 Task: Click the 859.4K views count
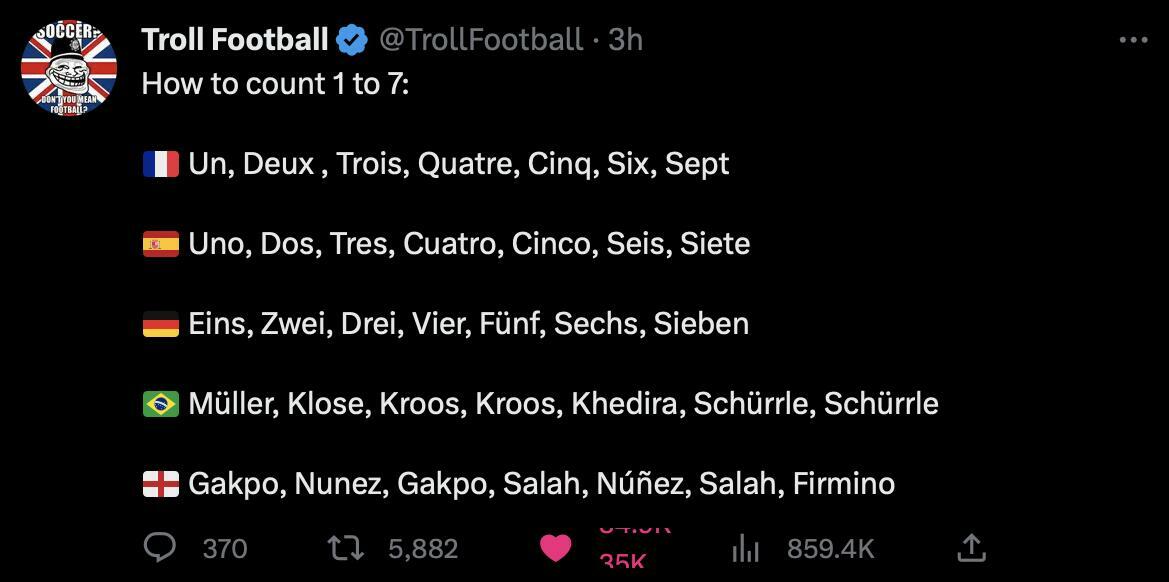click(x=830, y=548)
